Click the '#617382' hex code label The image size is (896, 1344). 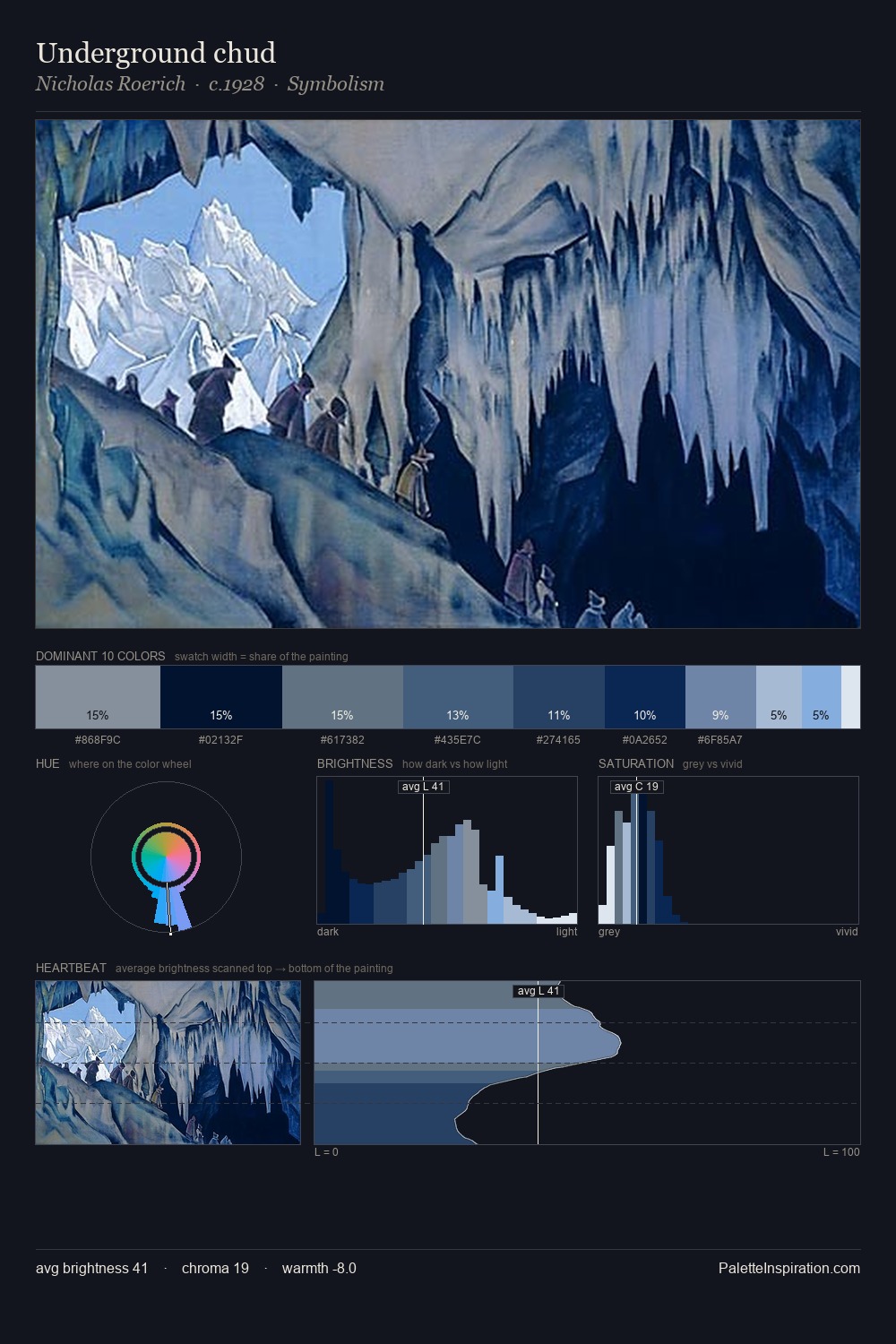coord(342,740)
